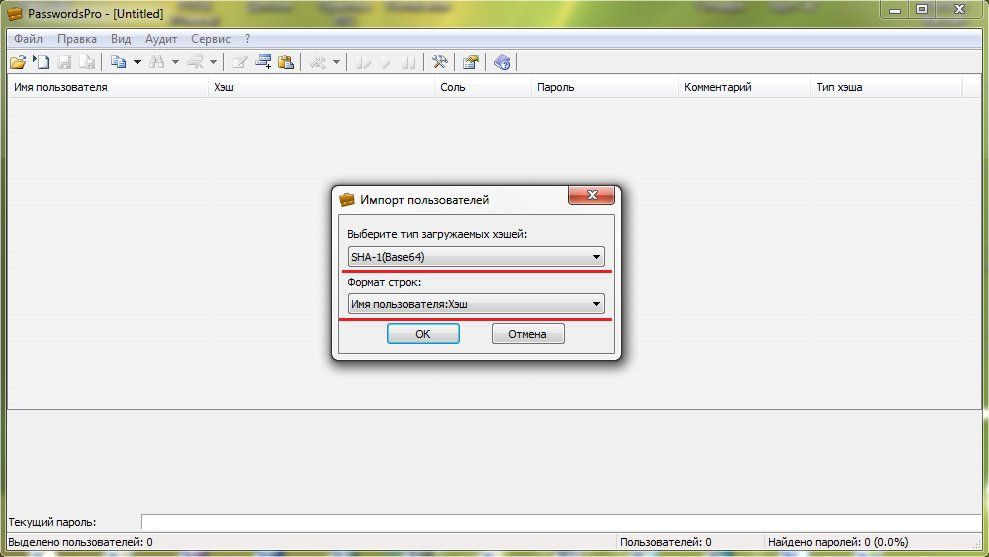Click the grayed-out start attack icon

(x=363, y=62)
